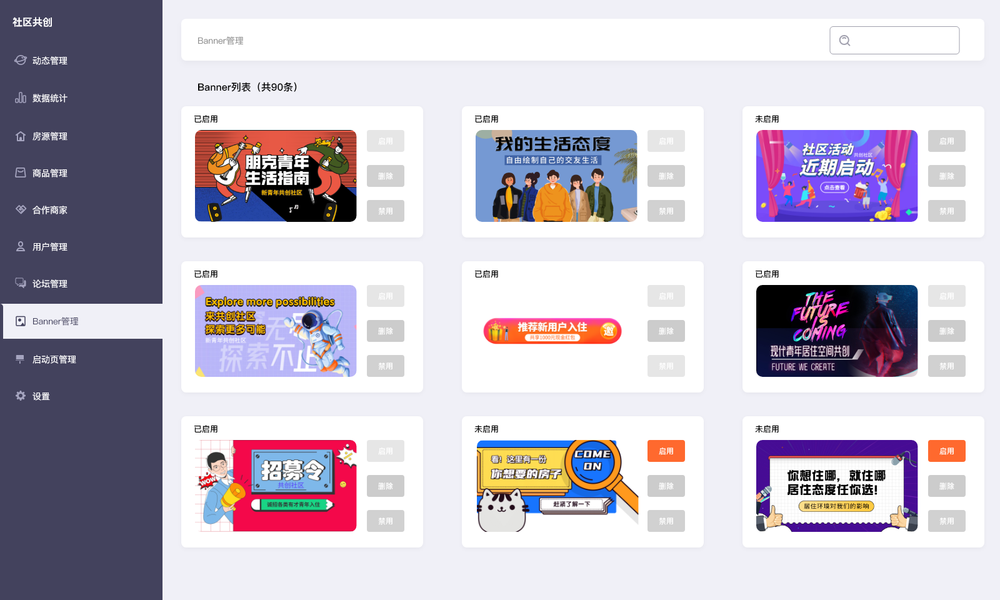This screenshot has width=1000, height=600.
Task: Disable the 朋克青年生活指南 banner with 禁用
Action: (x=385, y=211)
